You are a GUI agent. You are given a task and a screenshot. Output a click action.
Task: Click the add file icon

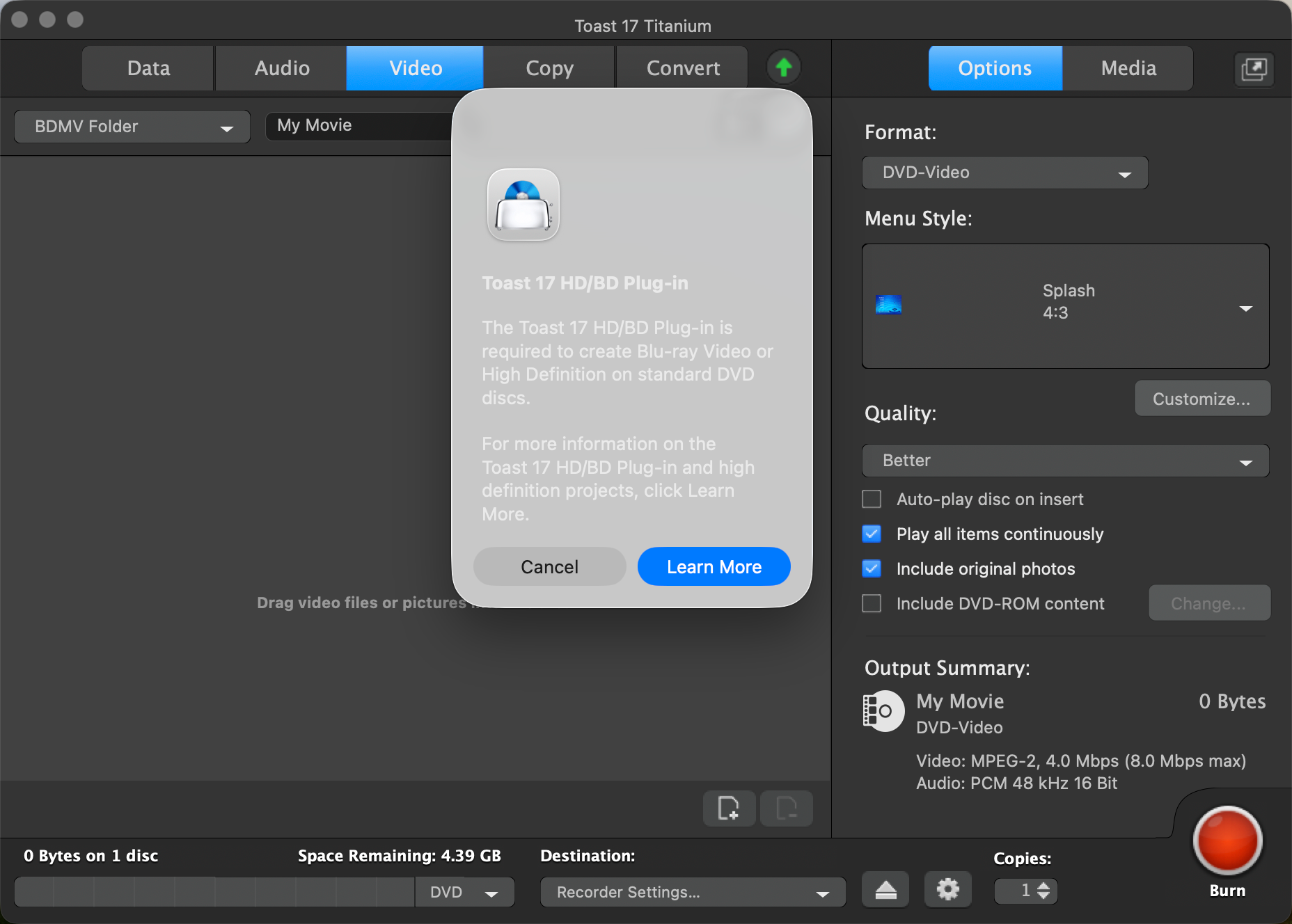[x=729, y=808]
